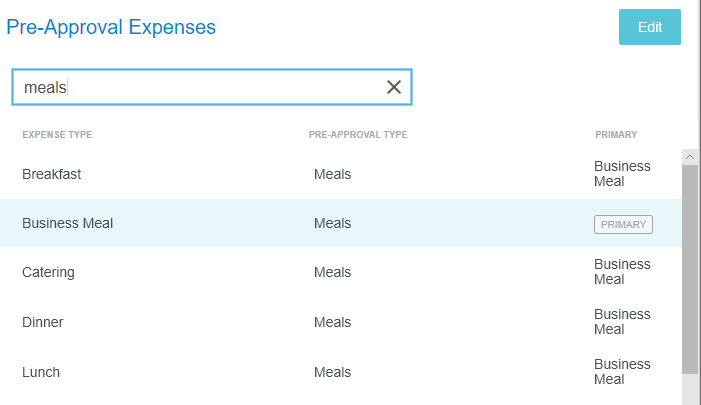The width and height of the screenshot is (701, 405).
Task: Click Business Meal primary value in Lunch row
Action: point(622,372)
